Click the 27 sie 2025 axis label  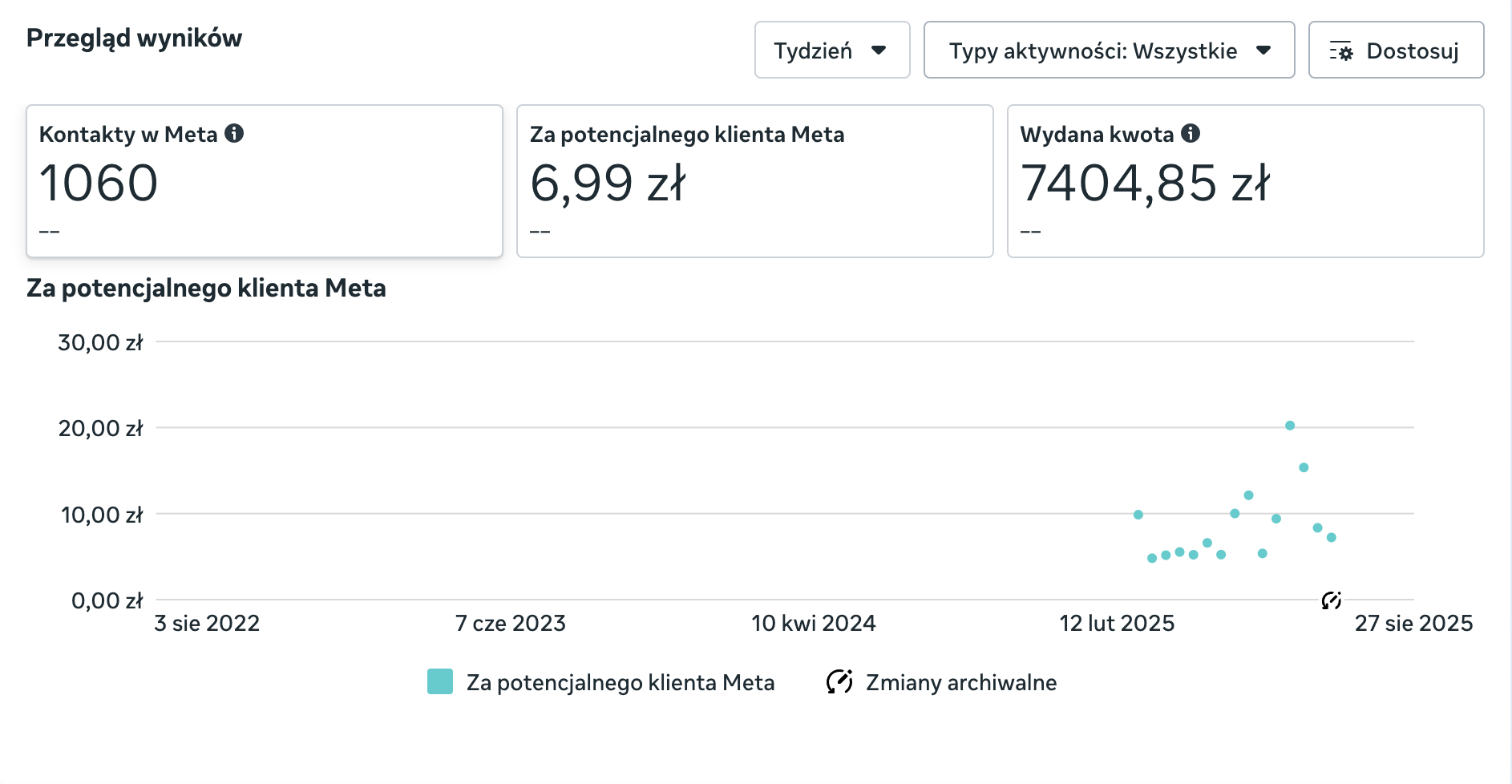click(1414, 623)
